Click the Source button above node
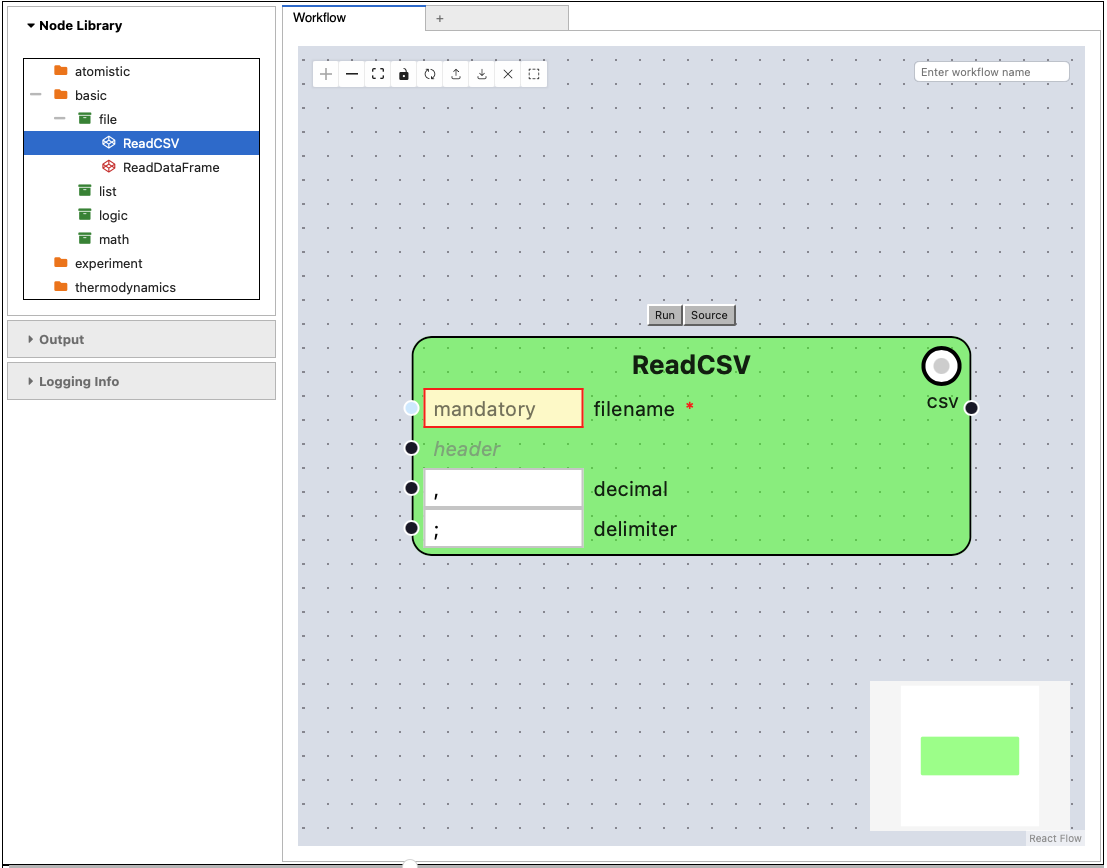The image size is (1107, 868). (710, 315)
